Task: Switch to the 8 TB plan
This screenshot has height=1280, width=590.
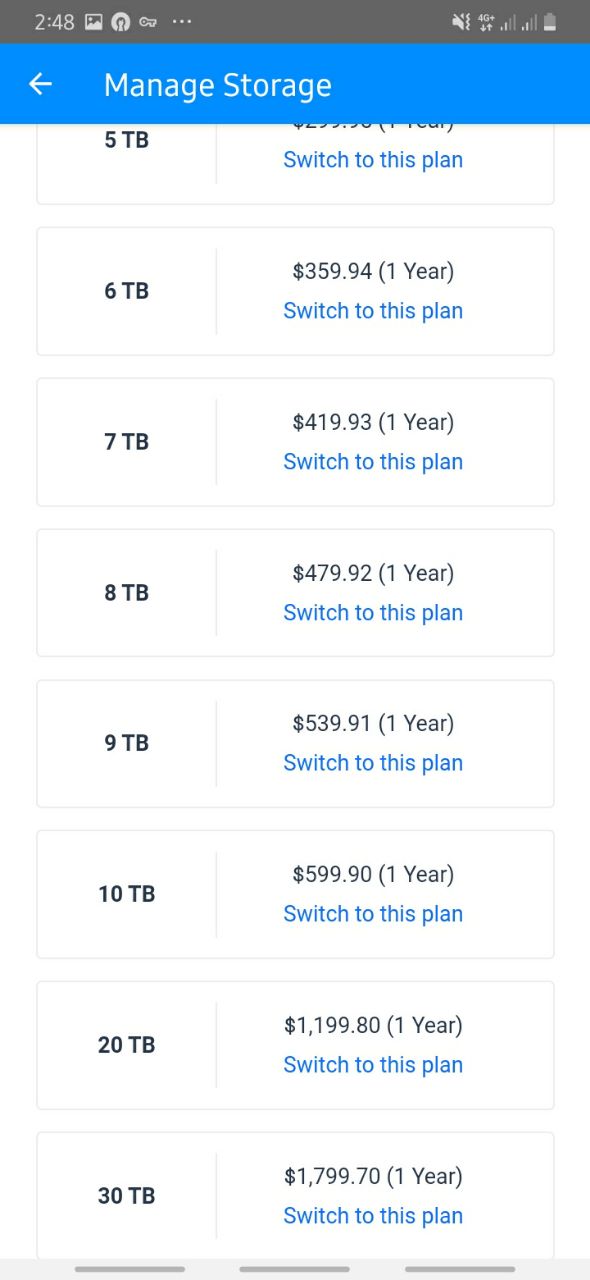Action: coord(373,613)
